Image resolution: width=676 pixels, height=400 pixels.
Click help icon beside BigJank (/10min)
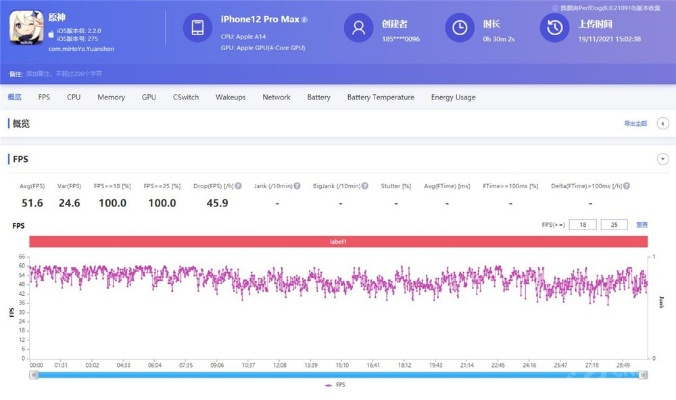point(366,186)
